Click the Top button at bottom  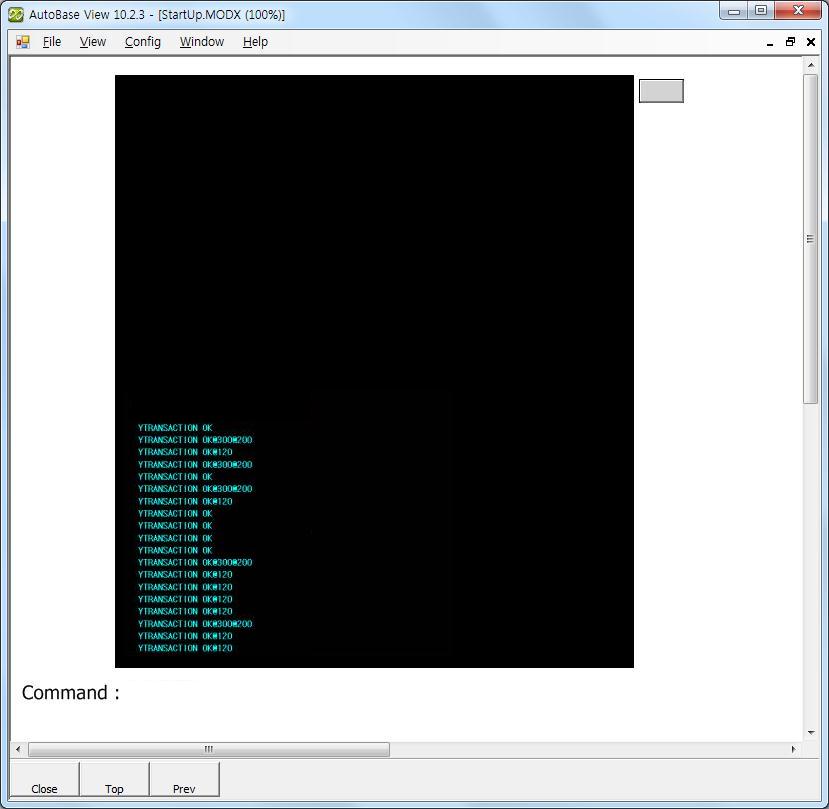(x=114, y=779)
